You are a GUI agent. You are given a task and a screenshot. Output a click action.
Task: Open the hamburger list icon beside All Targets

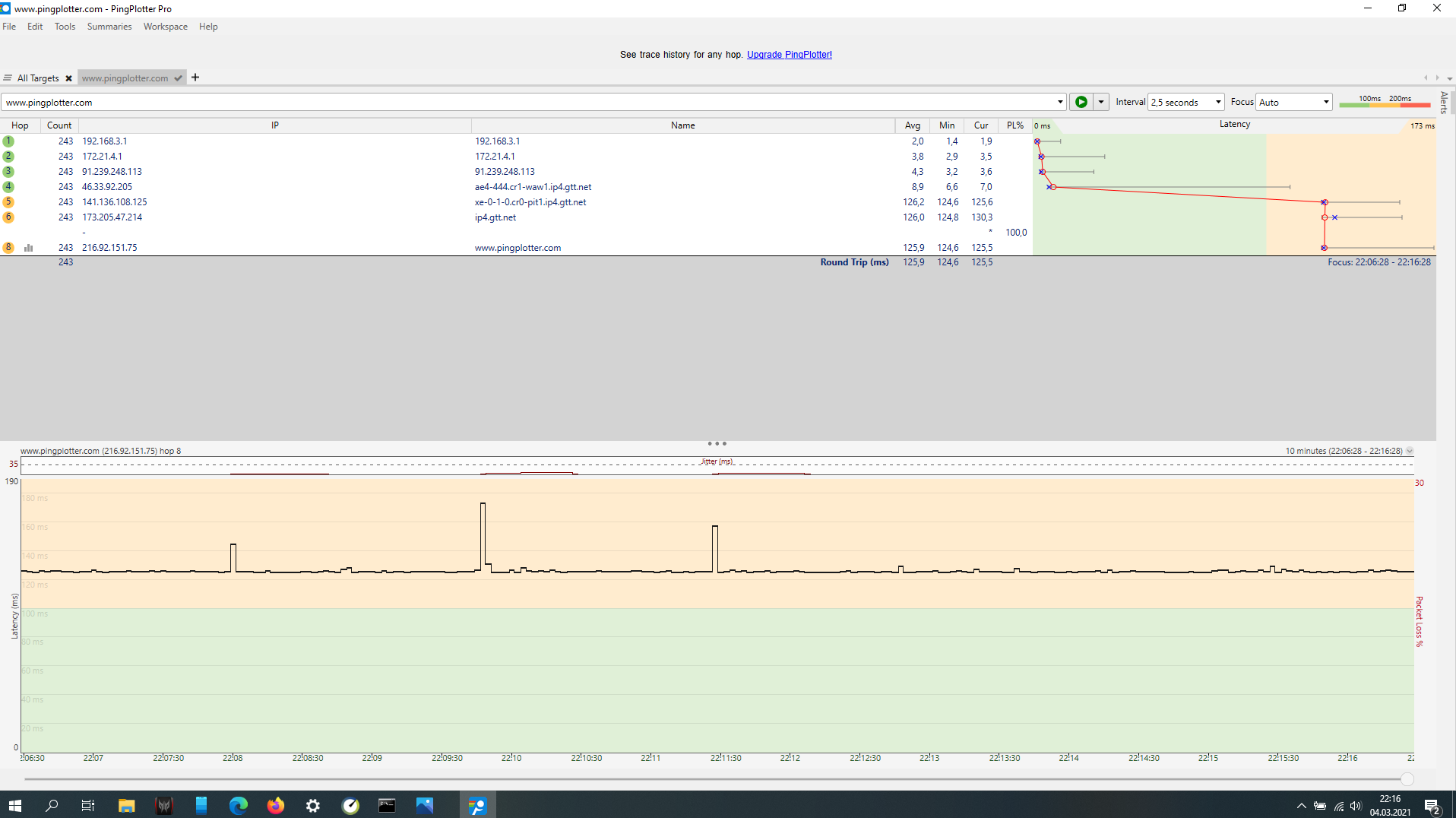(x=8, y=78)
